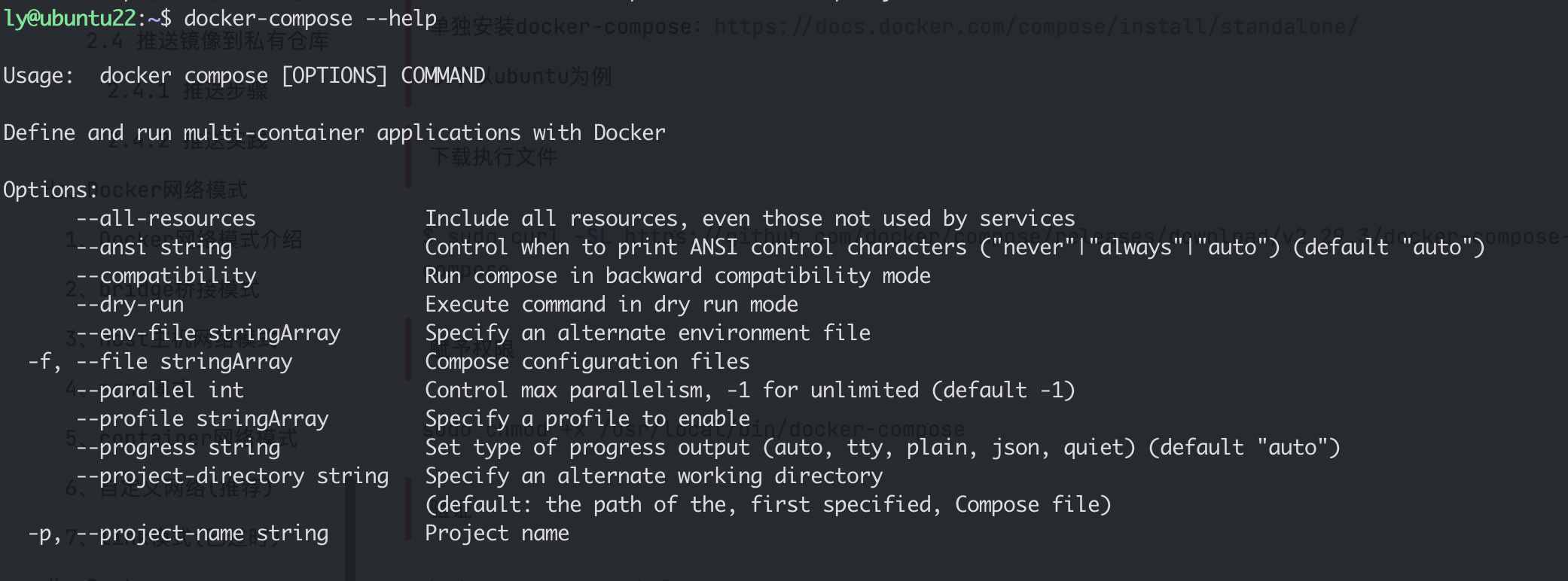Select the --env-file stringArray option
This screenshot has height=581, width=1568.
point(208,333)
